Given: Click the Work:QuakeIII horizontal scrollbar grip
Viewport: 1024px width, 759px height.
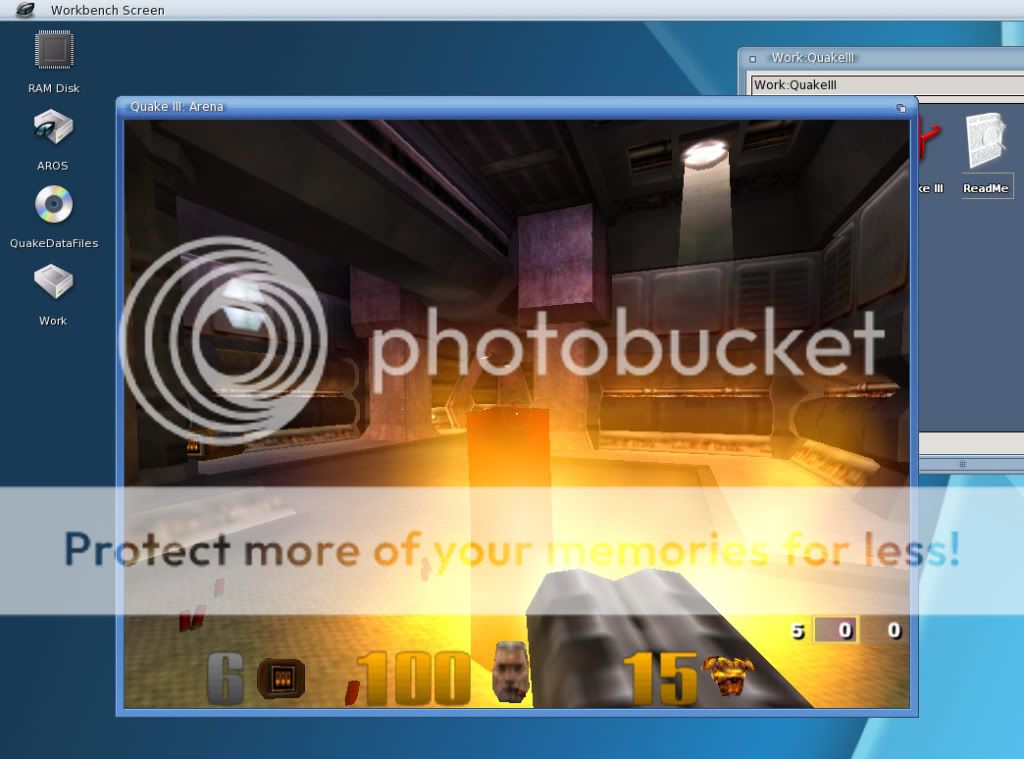Looking at the screenshot, I should [x=962, y=464].
